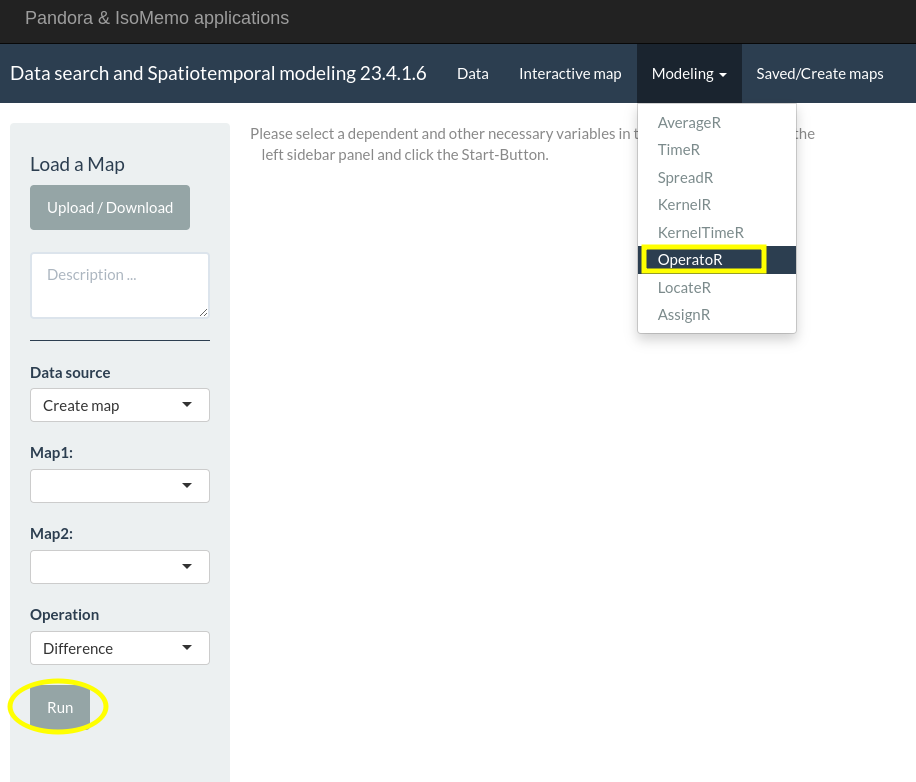Select TimeR from the Modeling menu
Image resolution: width=916 pixels, height=782 pixels.
pyautogui.click(x=678, y=149)
